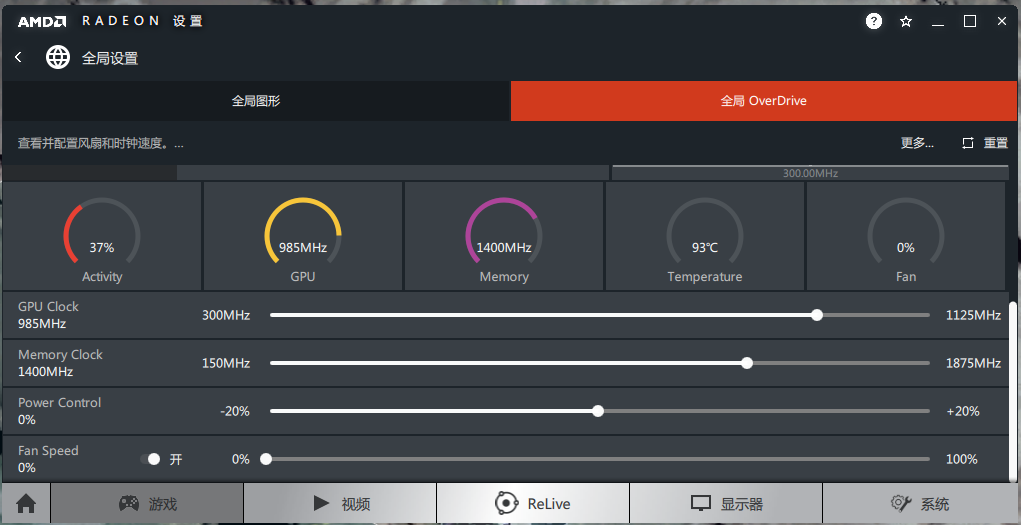Click the star favorites icon

pyautogui.click(x=906, y=21)
